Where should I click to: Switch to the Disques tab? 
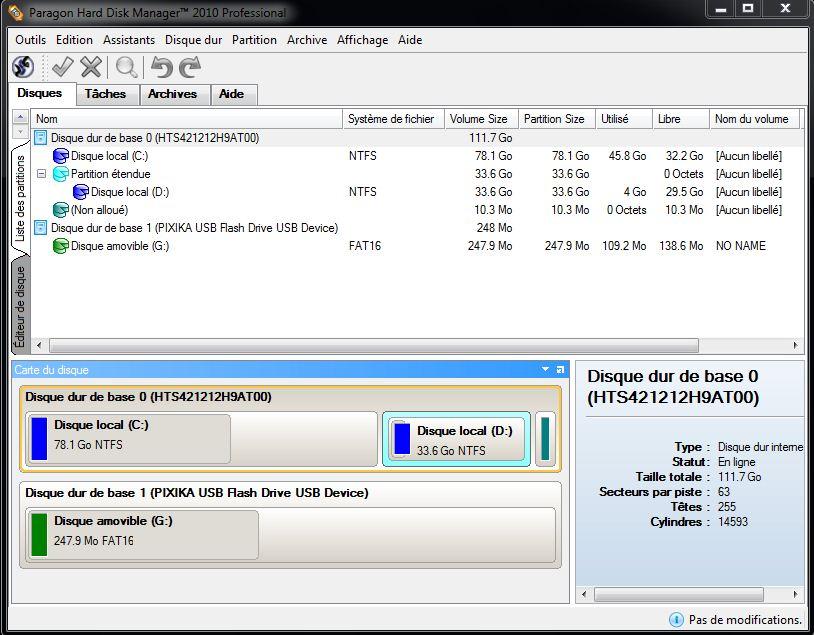click(x=43, y=93)
